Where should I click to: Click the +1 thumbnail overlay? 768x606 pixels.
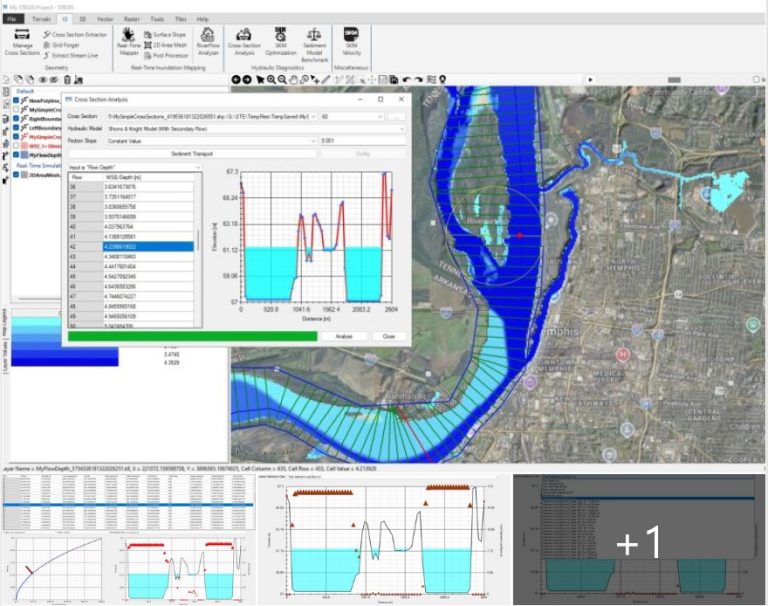pos(639,540)
